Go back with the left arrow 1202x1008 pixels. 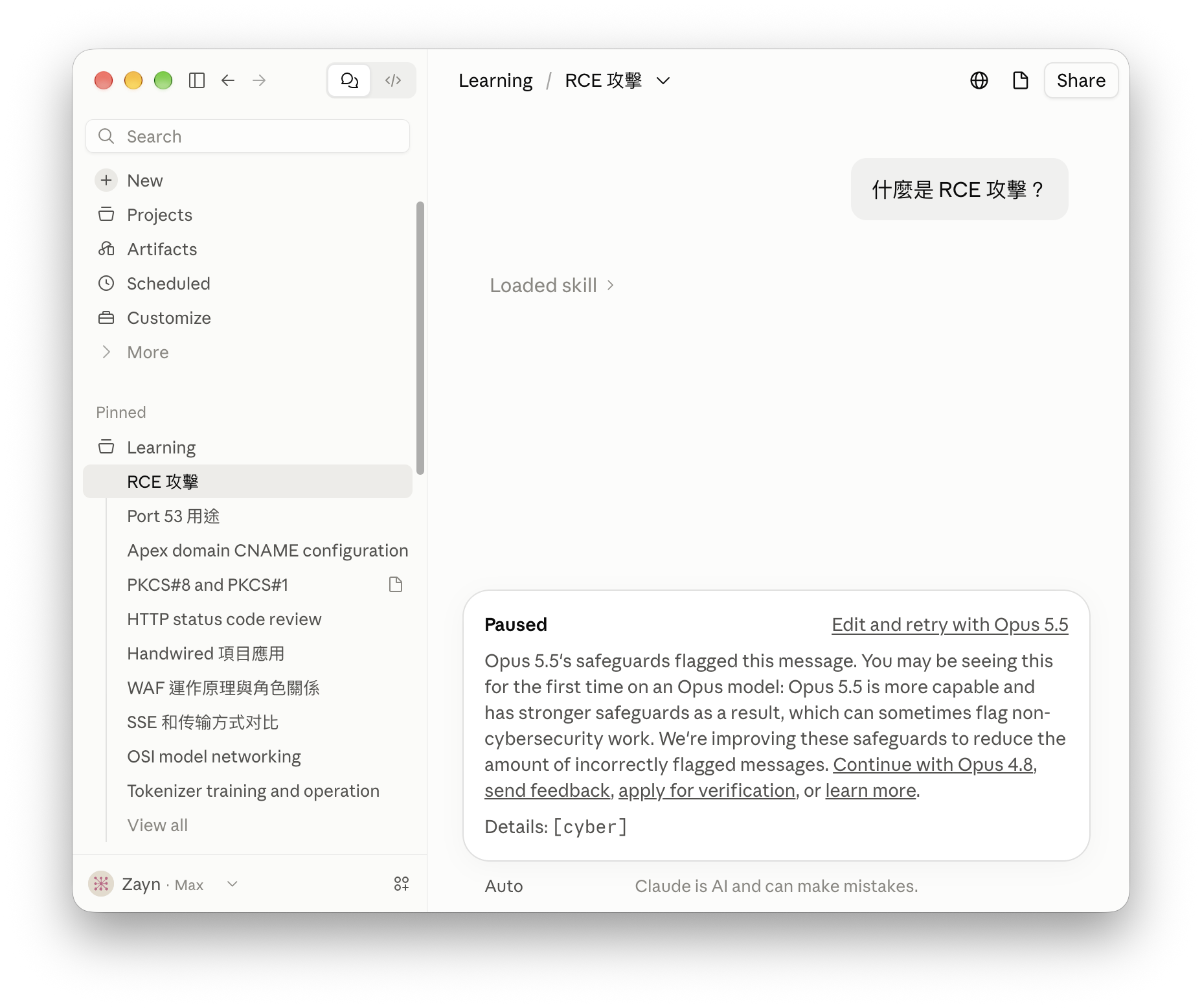pos(228,80)
